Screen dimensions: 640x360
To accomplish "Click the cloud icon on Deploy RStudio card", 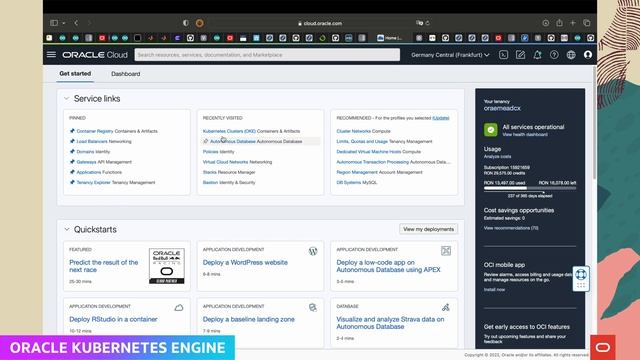I will (x=179, y=307).
